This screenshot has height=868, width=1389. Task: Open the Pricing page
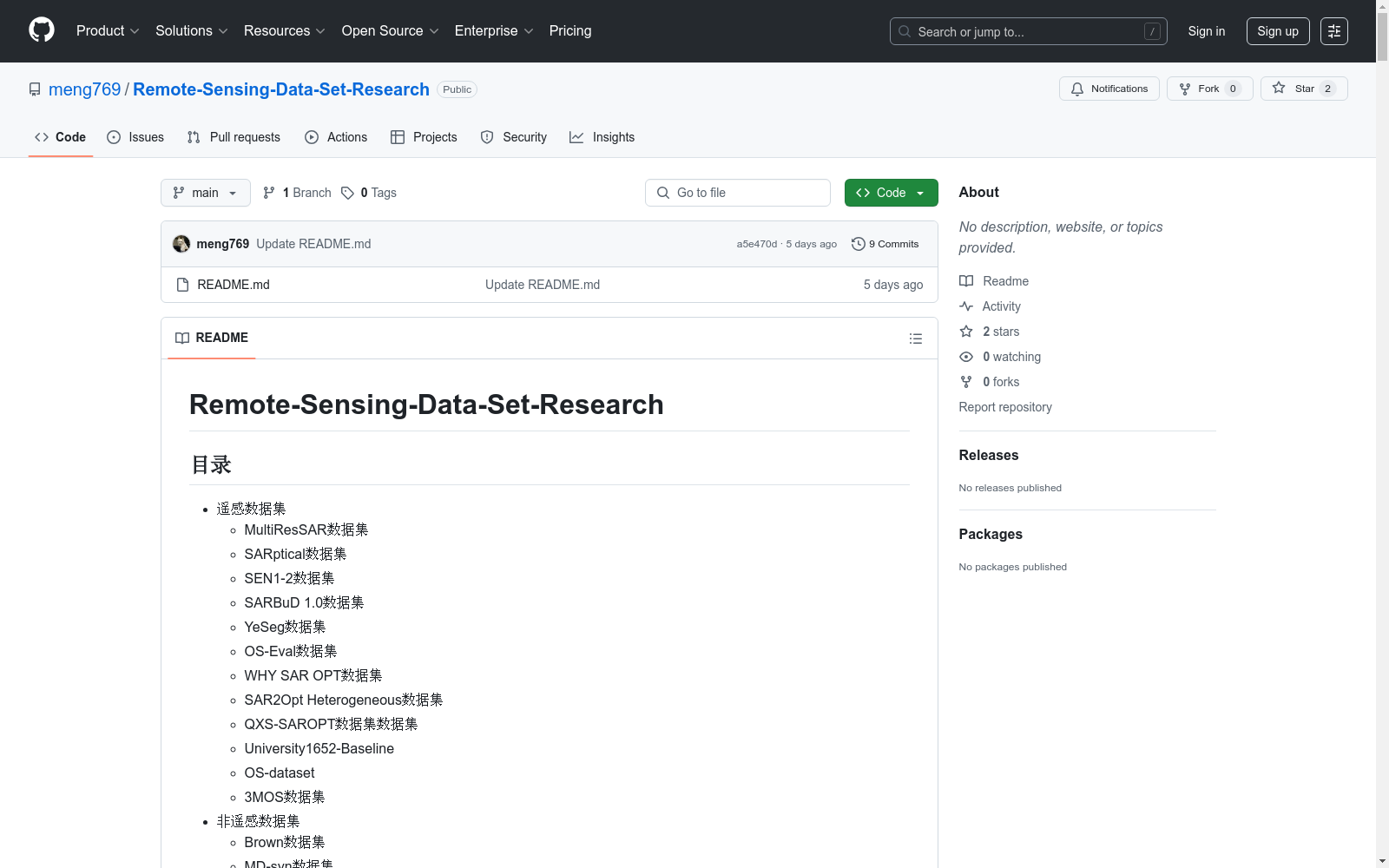coord(570,30)
